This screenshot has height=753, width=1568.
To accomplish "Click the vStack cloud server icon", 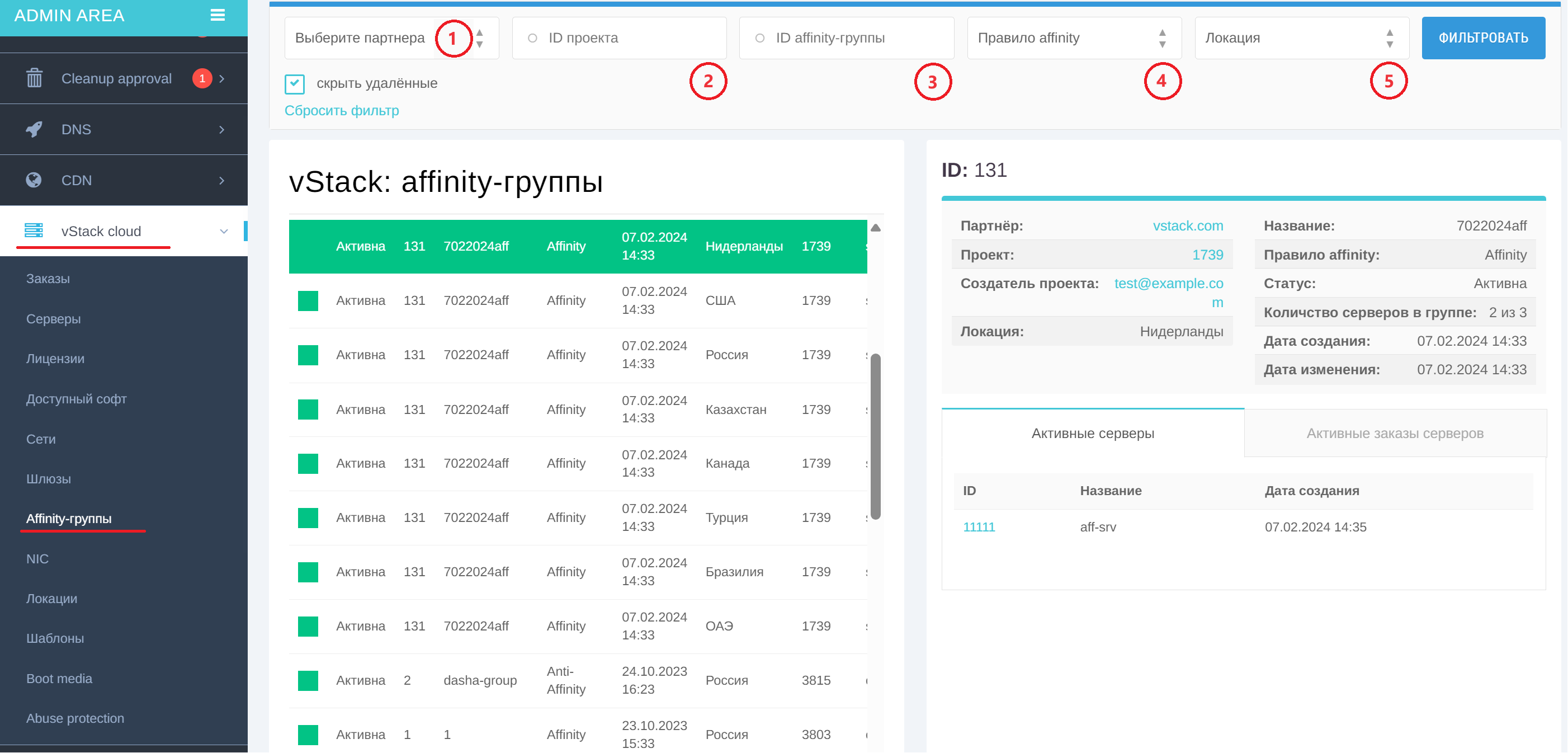I will (x=34, y=230).
